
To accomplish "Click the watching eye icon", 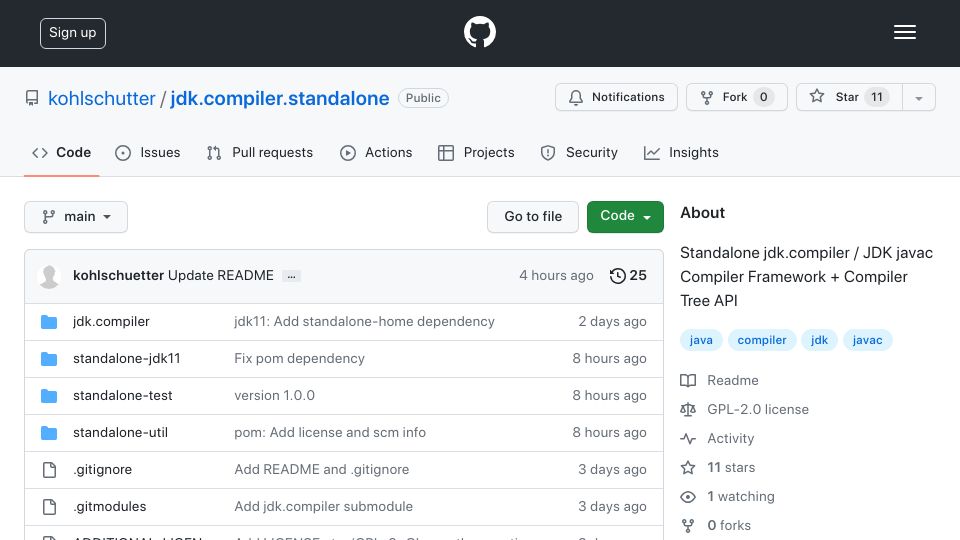I will [x=688, y=497].
